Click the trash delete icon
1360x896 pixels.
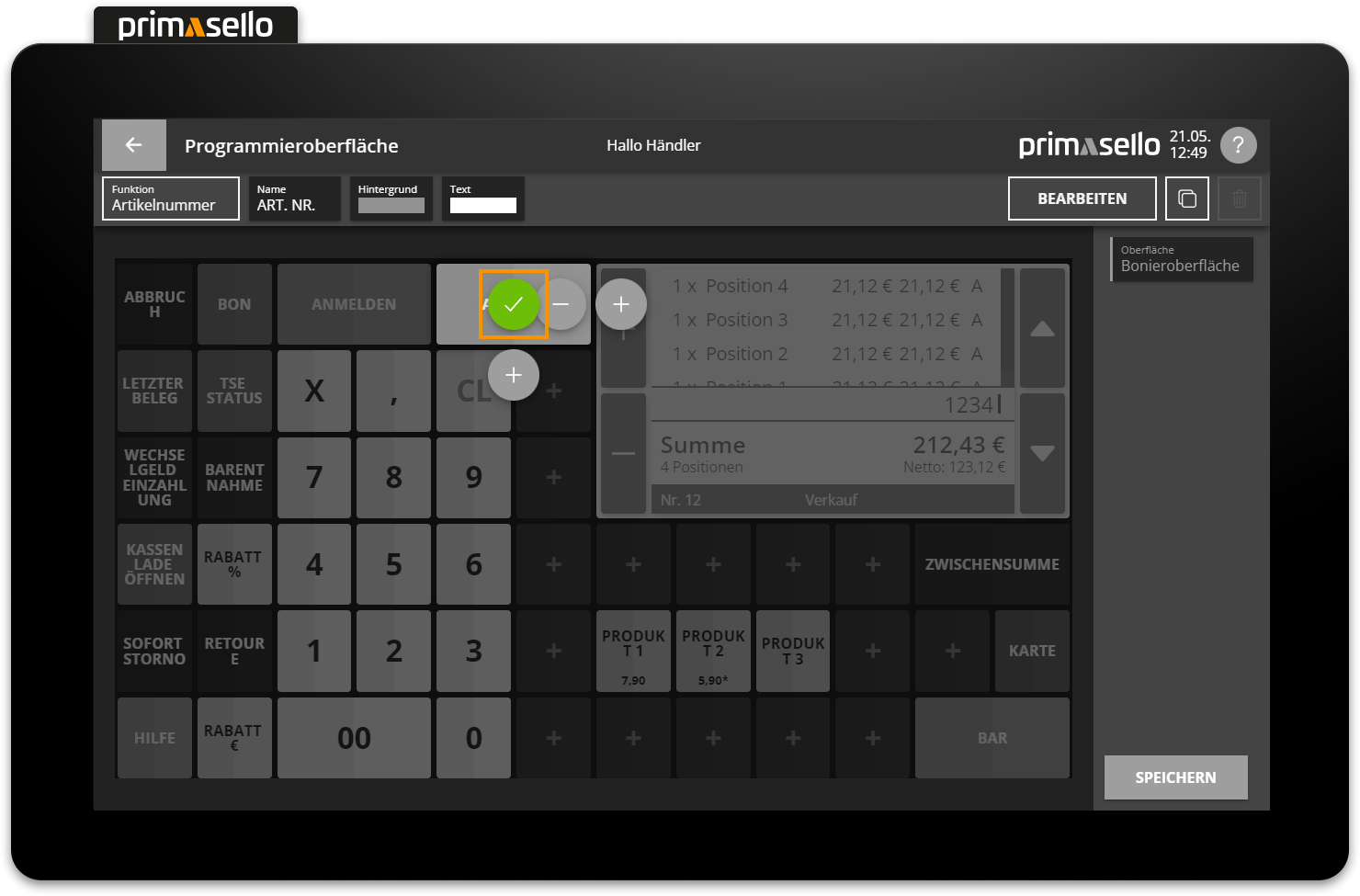(x=1239, y=198)
